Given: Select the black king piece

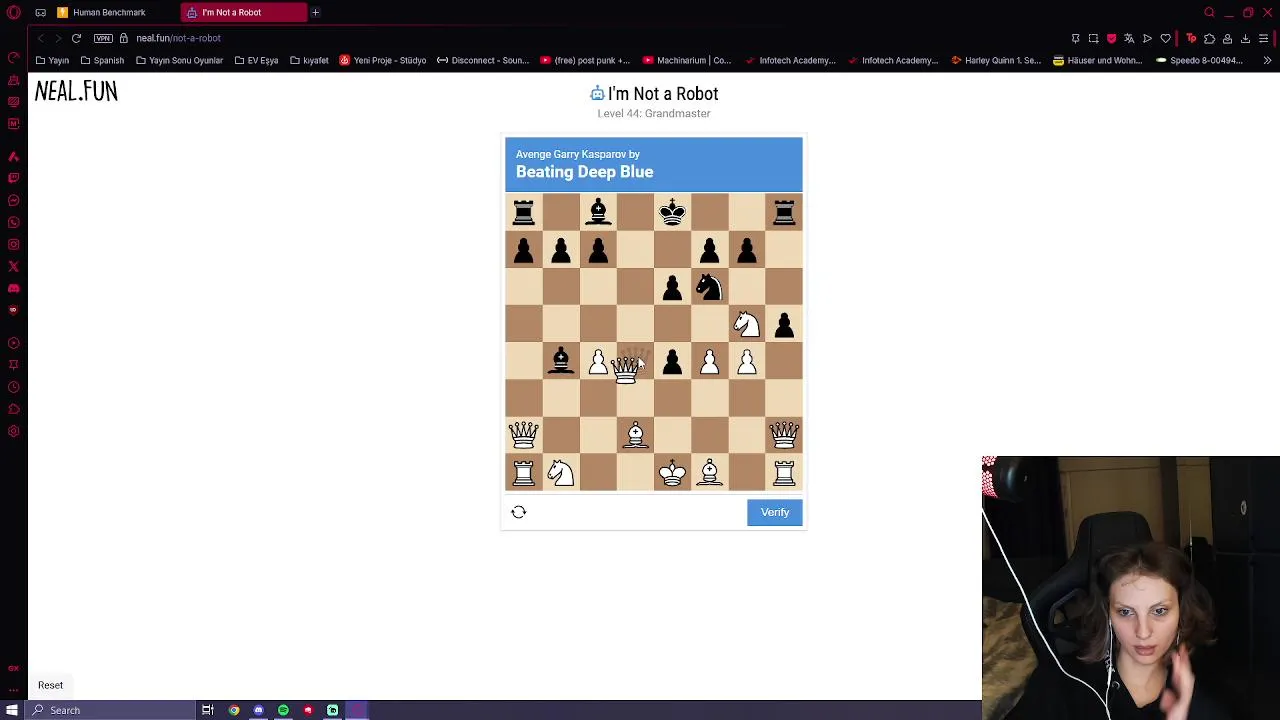Looking at the screenshot, I should [x=672, y=211].
